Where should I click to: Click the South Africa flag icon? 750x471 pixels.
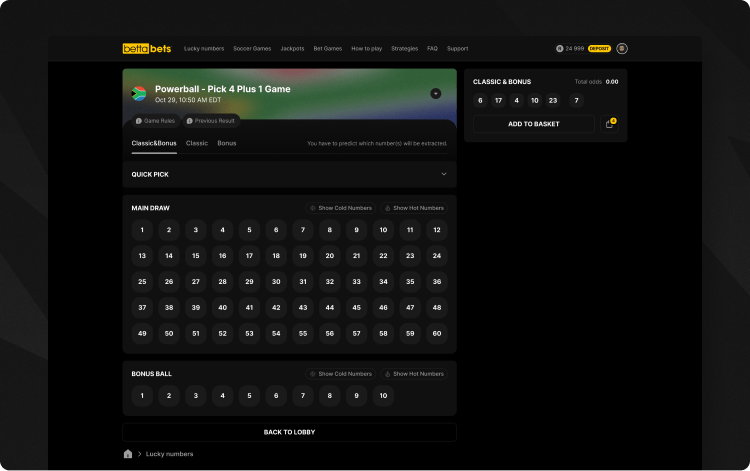(139, 93)
